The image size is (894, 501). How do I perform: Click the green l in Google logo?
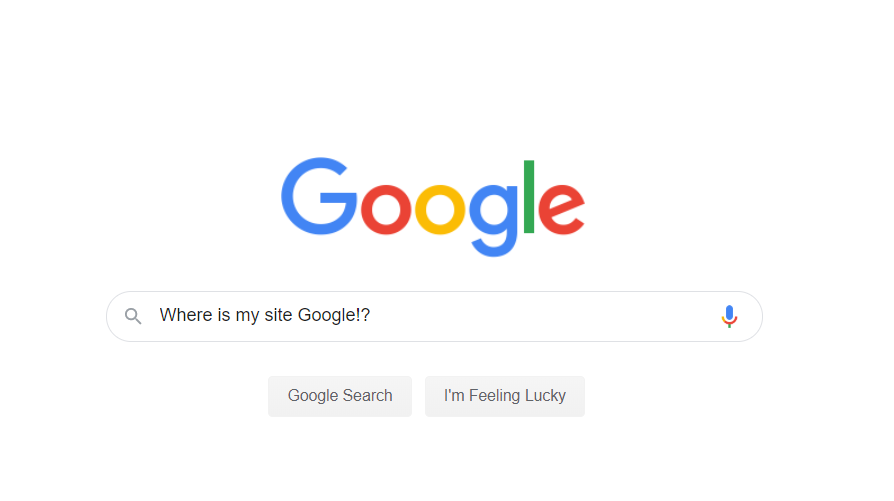[529, 197]
